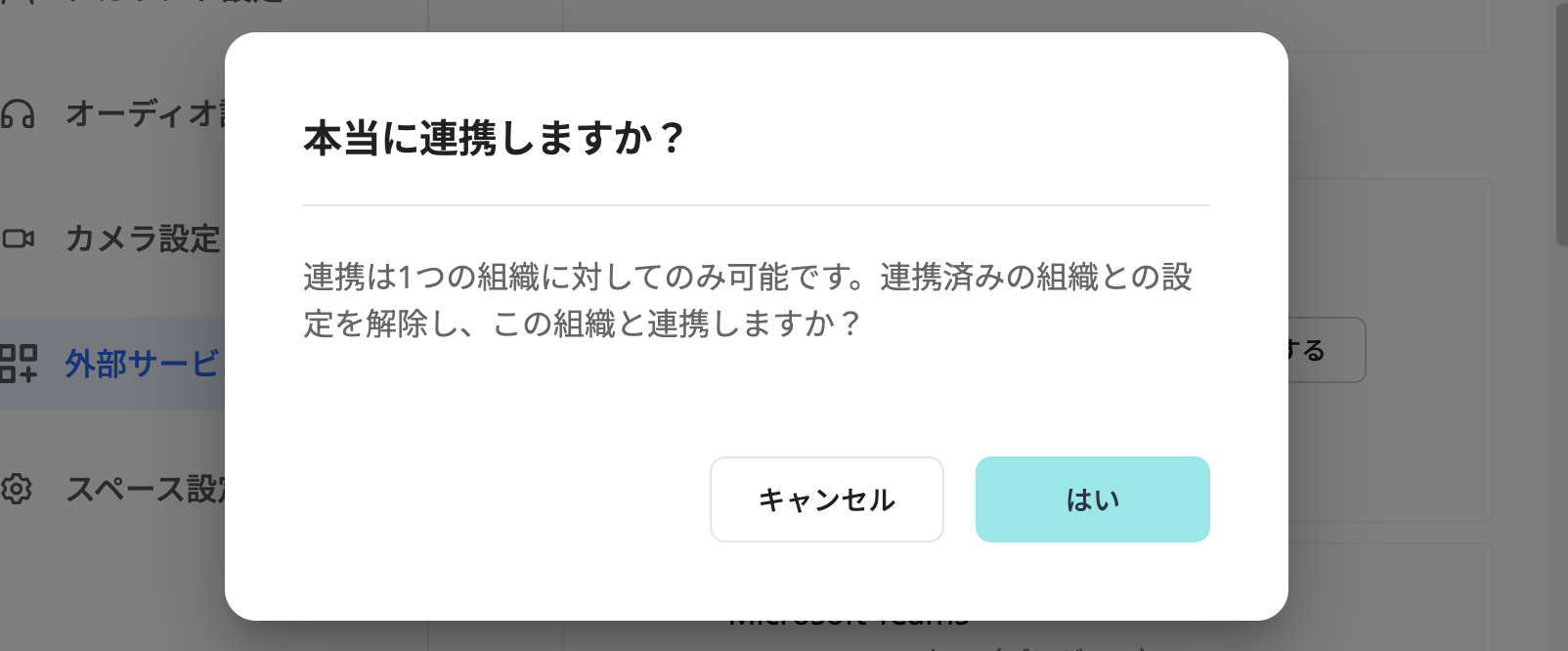1568x651 pixels.
Task: Click the teal はい confirmation button
Action: [x=1092, y=499]
